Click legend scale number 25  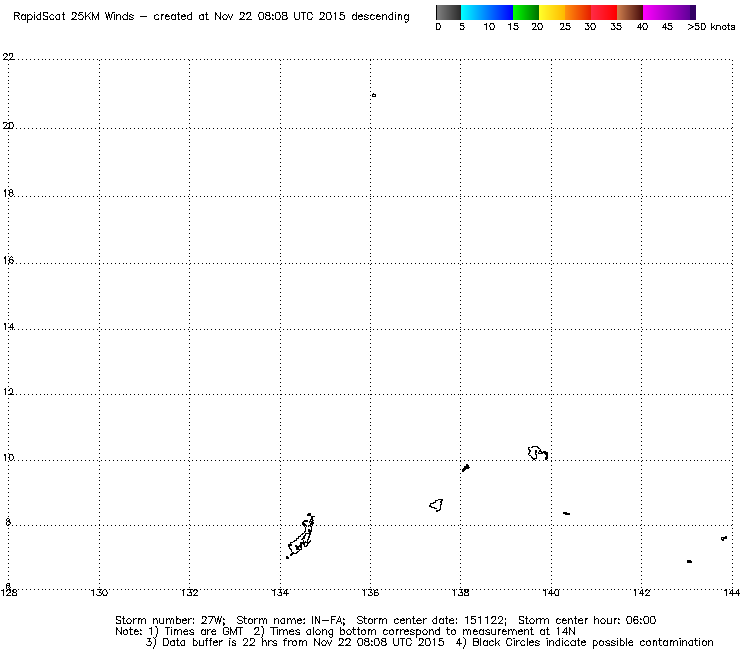coord(565,27)
